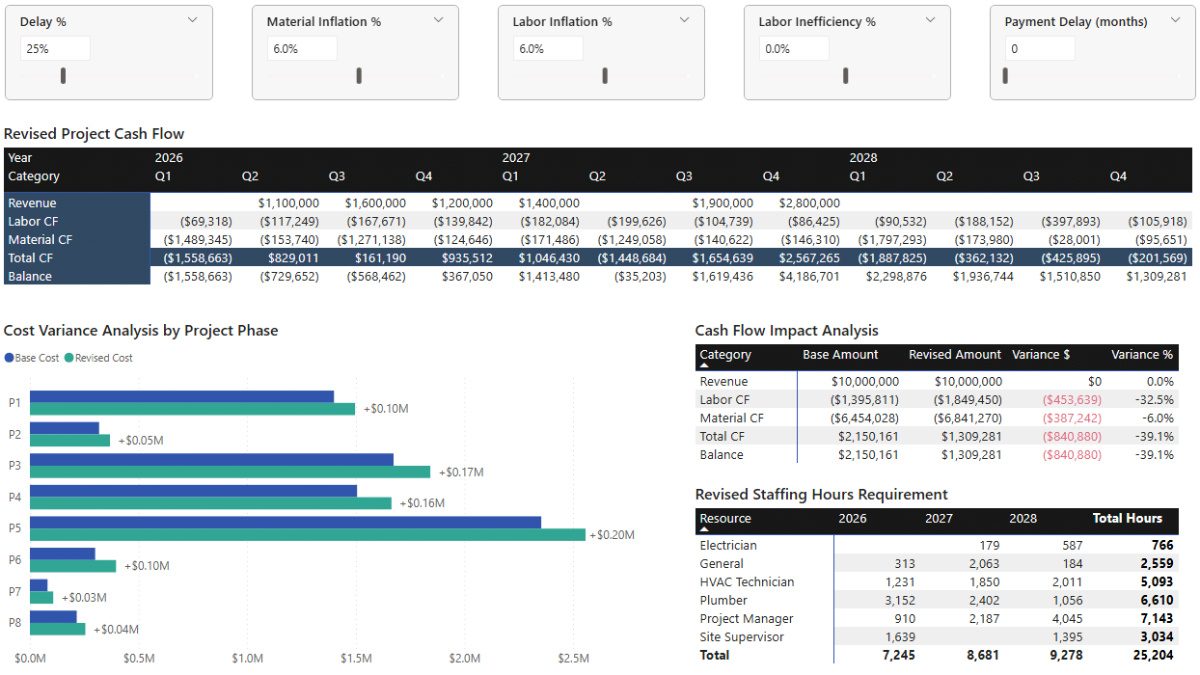Viewport: 1200px width, 675px height.
Task: Open the Delay % slicer dropdown
Action: click(x=193, y=19)
